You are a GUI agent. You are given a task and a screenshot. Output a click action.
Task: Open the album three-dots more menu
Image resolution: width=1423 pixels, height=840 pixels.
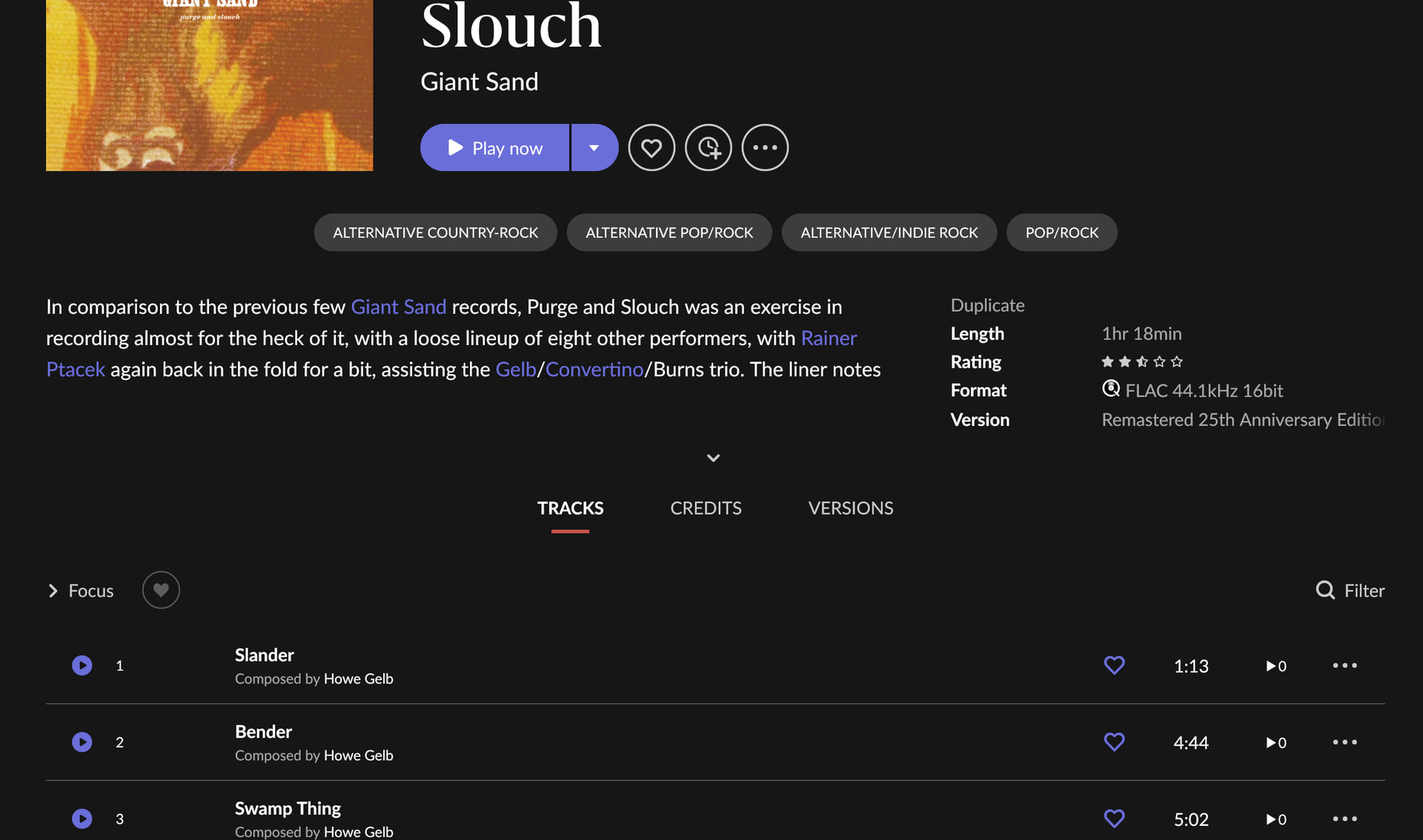coord(765,147)
